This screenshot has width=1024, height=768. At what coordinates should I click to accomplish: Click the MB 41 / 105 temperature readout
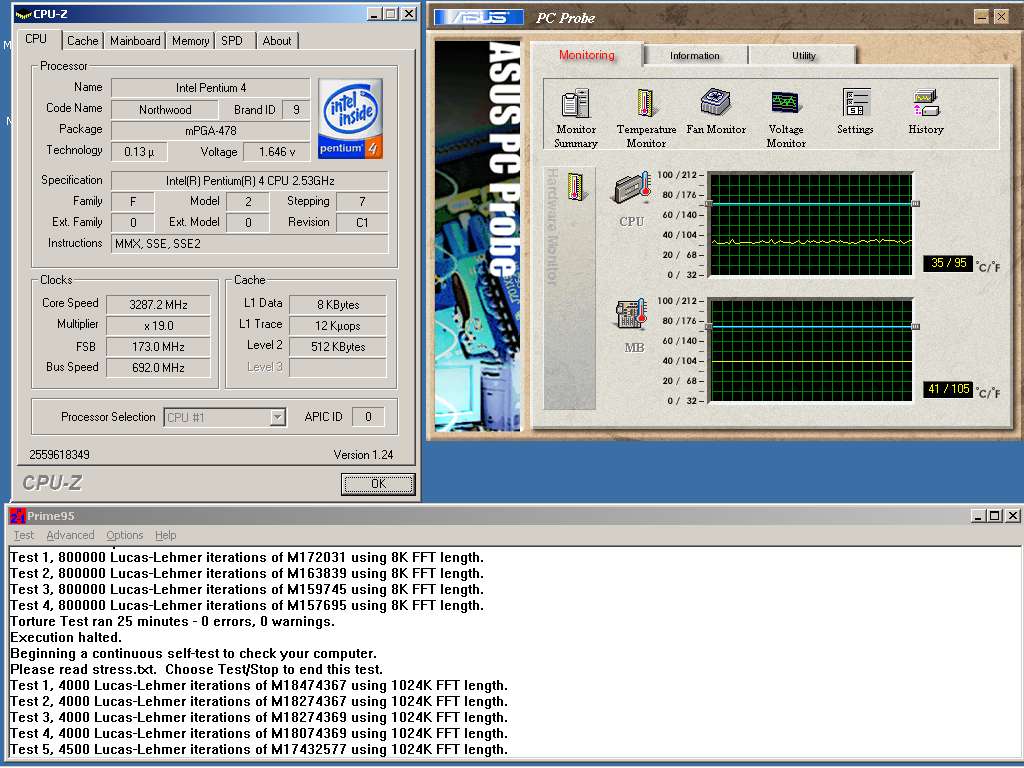click(x=948, y=389)
